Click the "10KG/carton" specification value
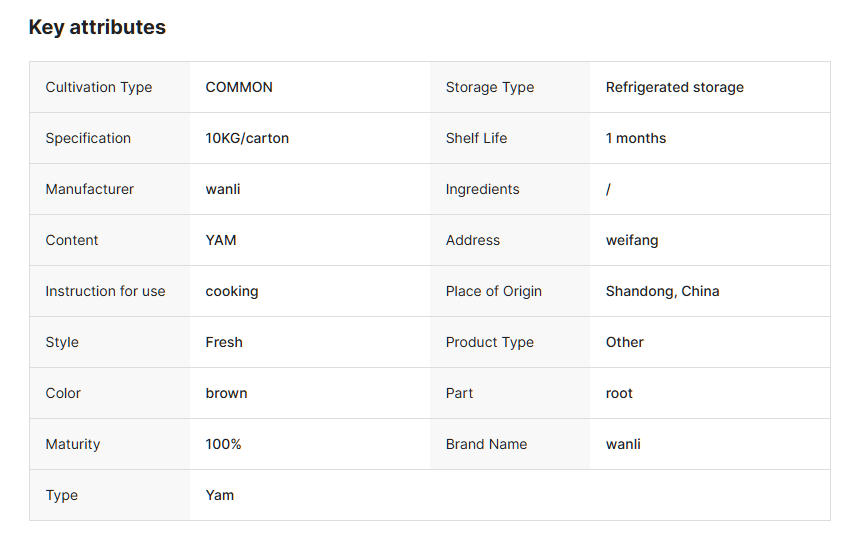 (x=247, y=138)
